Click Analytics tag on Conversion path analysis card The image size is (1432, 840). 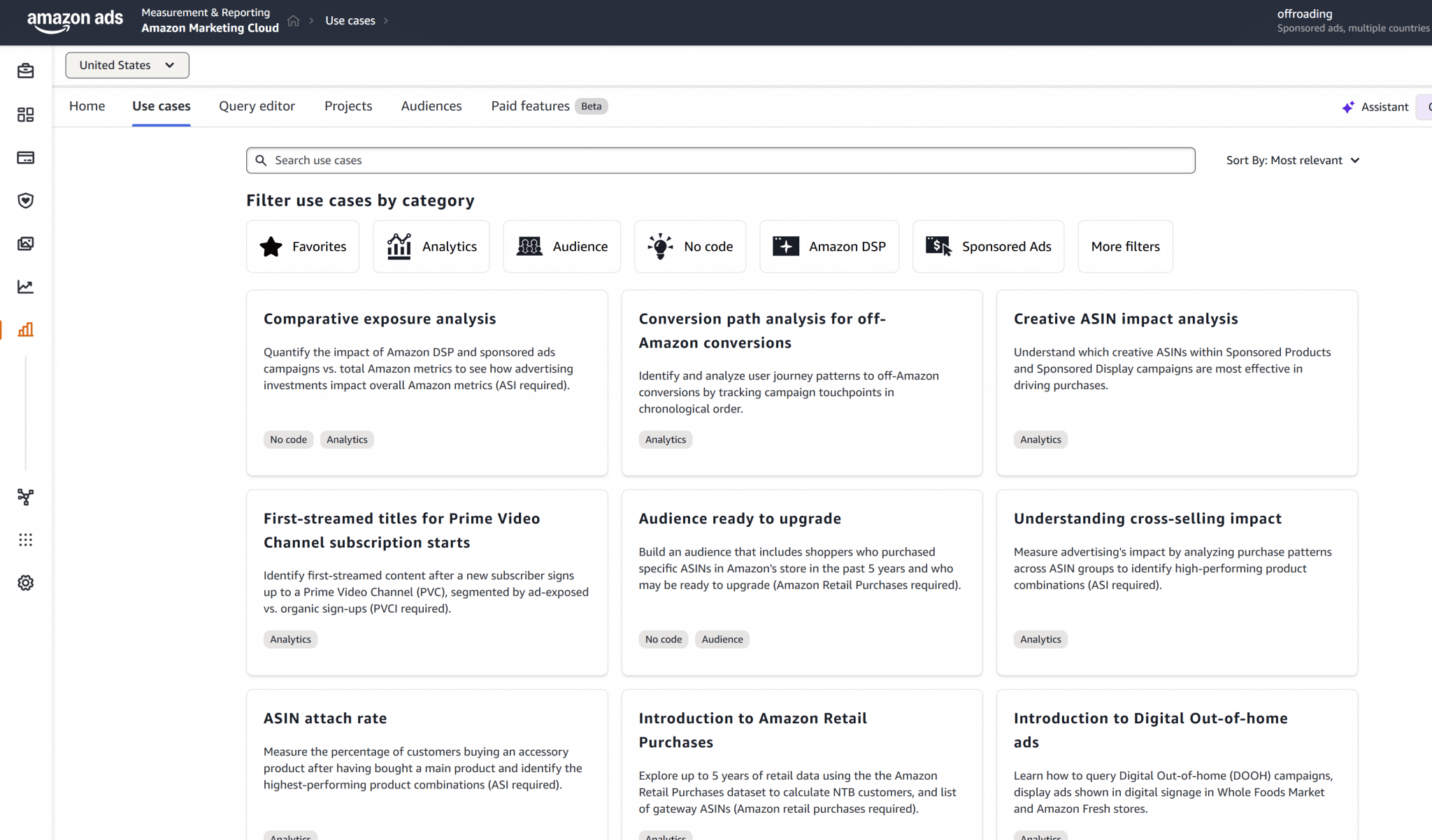pos(666,440)
